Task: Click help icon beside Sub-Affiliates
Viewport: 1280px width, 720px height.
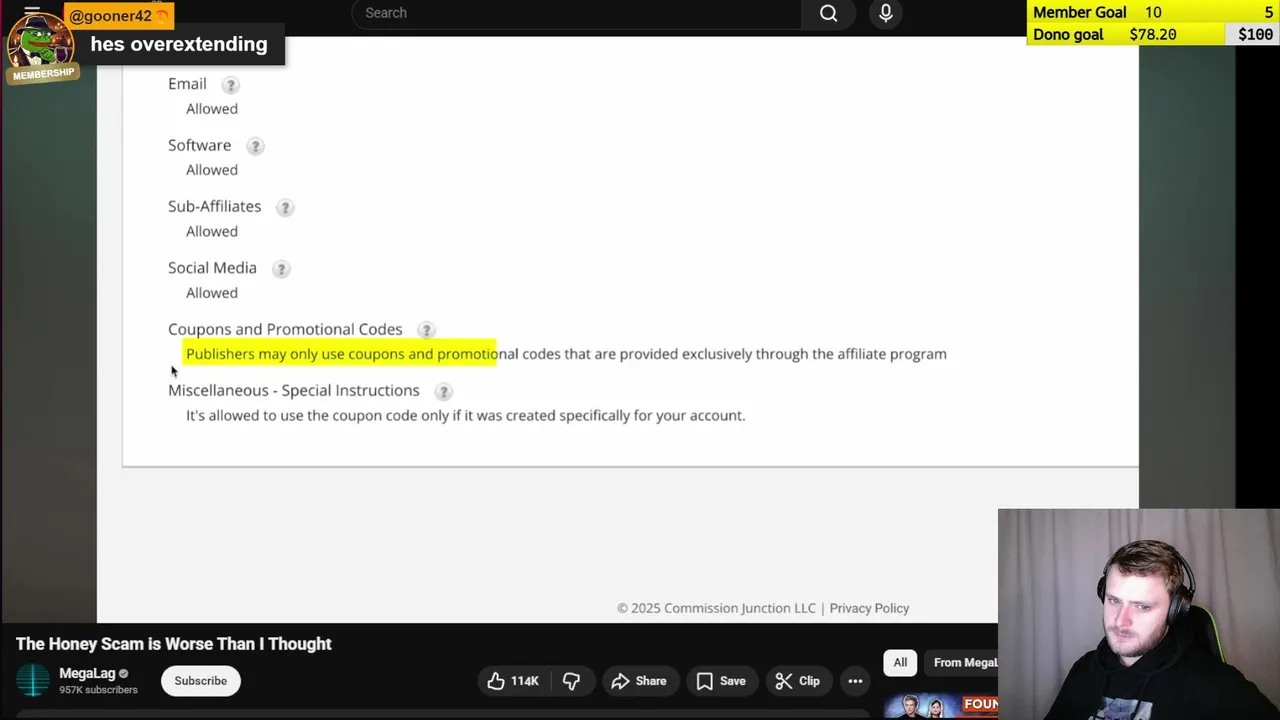Action: (x=285, y=208)
